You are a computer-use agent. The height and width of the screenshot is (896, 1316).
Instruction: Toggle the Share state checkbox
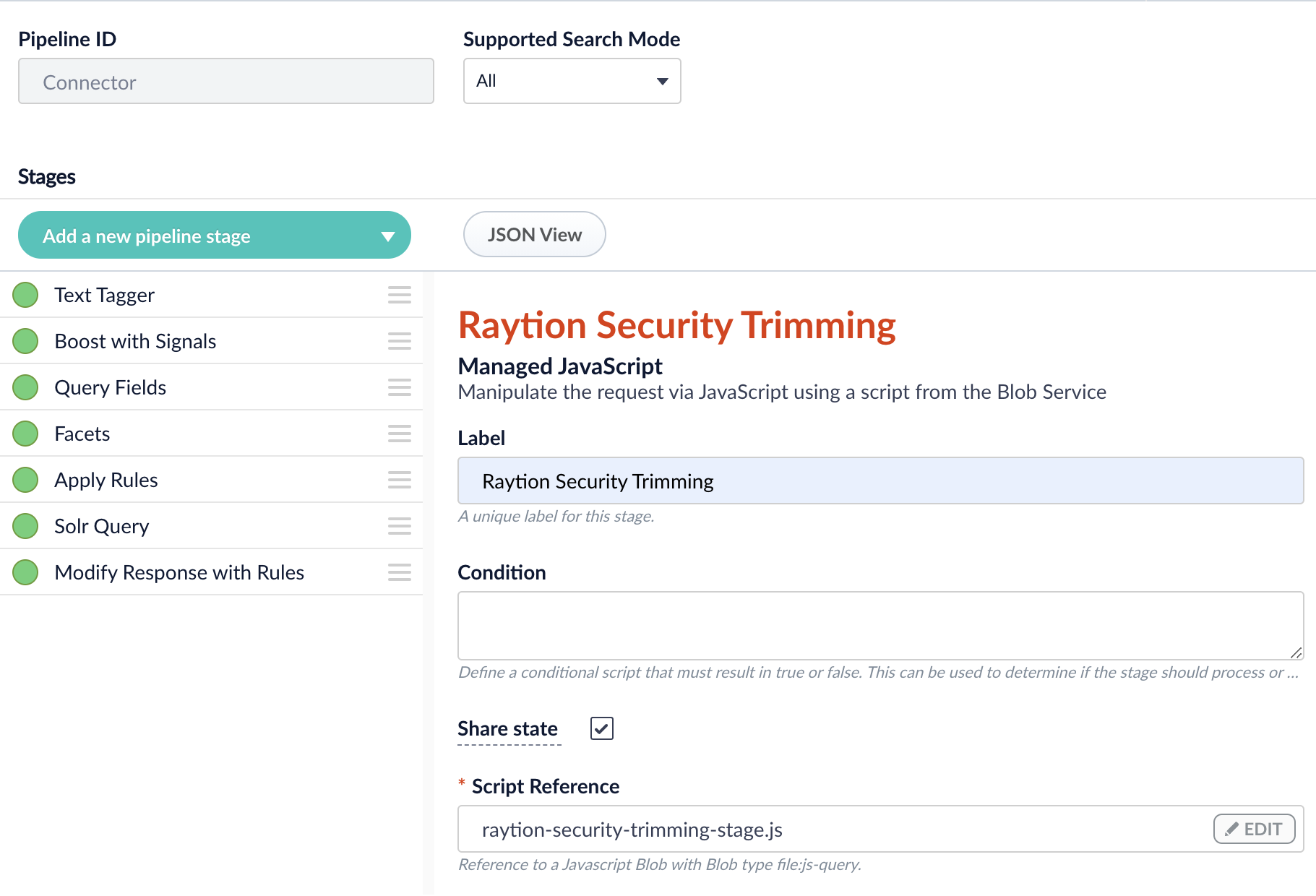[601, 728]
